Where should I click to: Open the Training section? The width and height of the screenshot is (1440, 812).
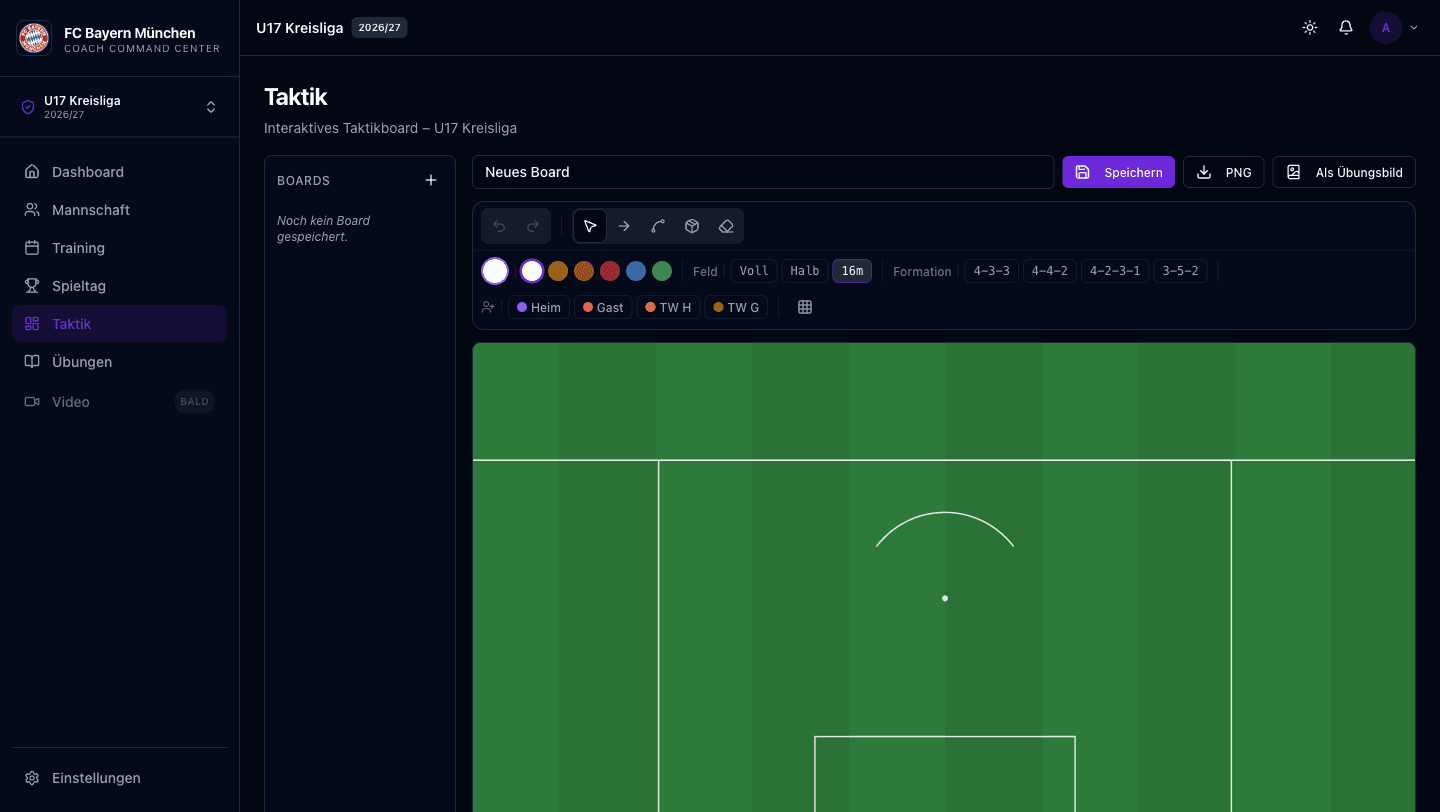click(x=119, y=248)
